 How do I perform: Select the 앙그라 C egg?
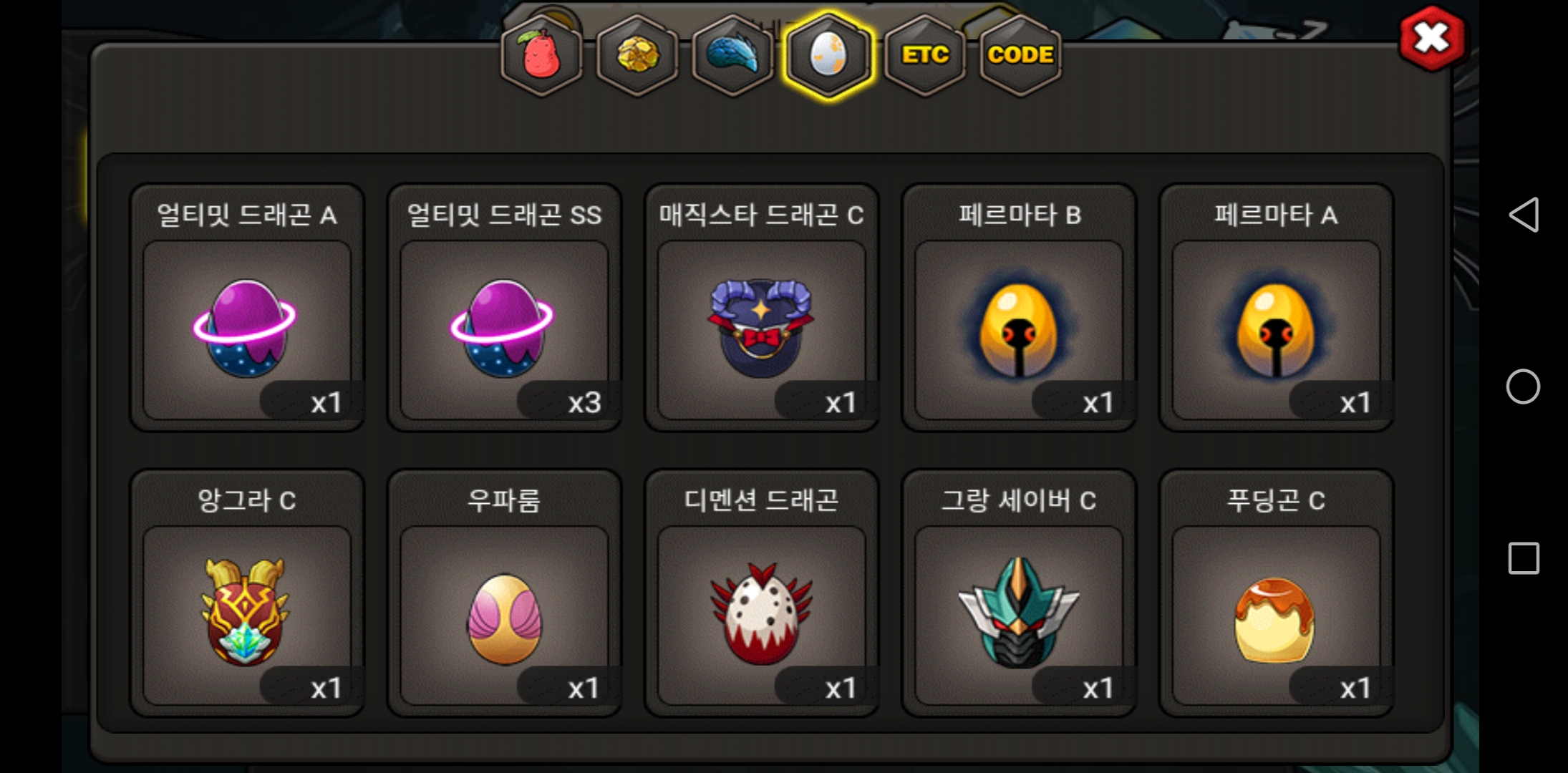[247, 593]
